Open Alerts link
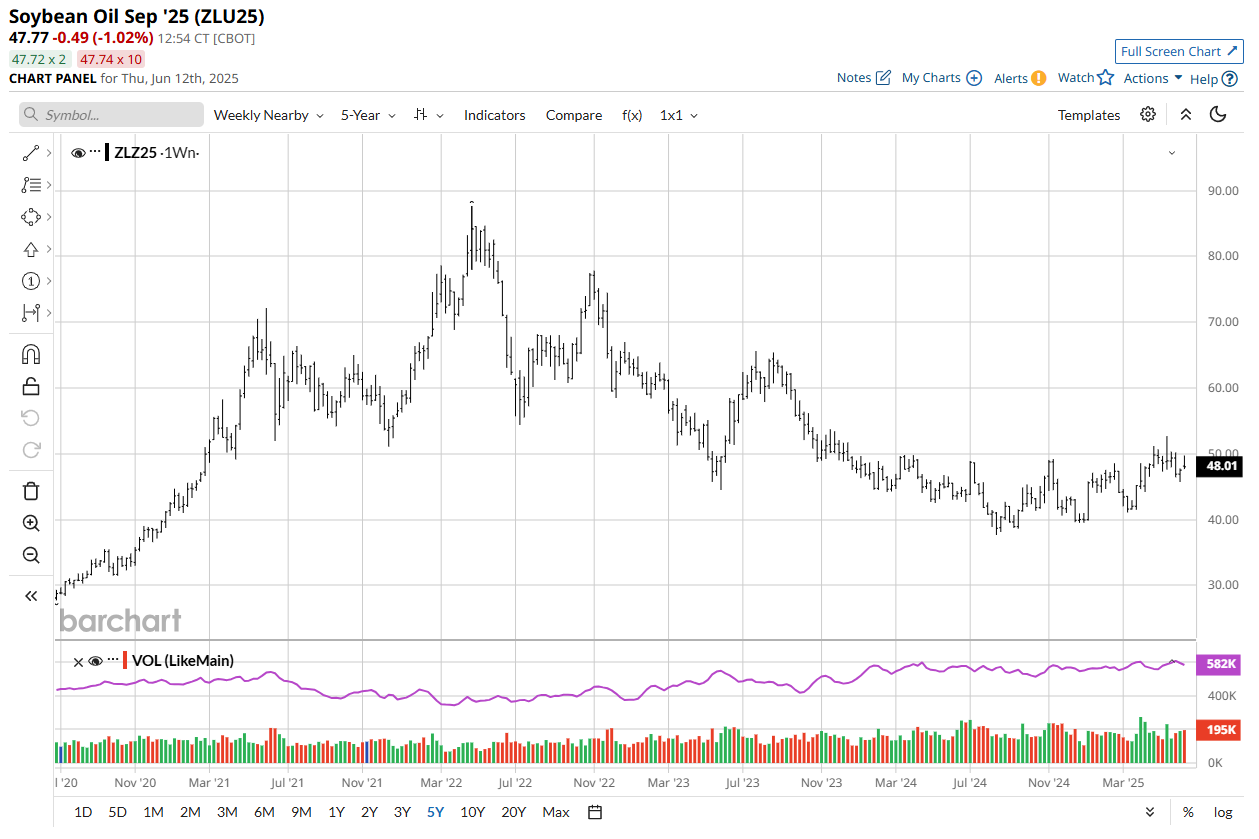Screen dimensions: 1259x839 (1020, 78)
